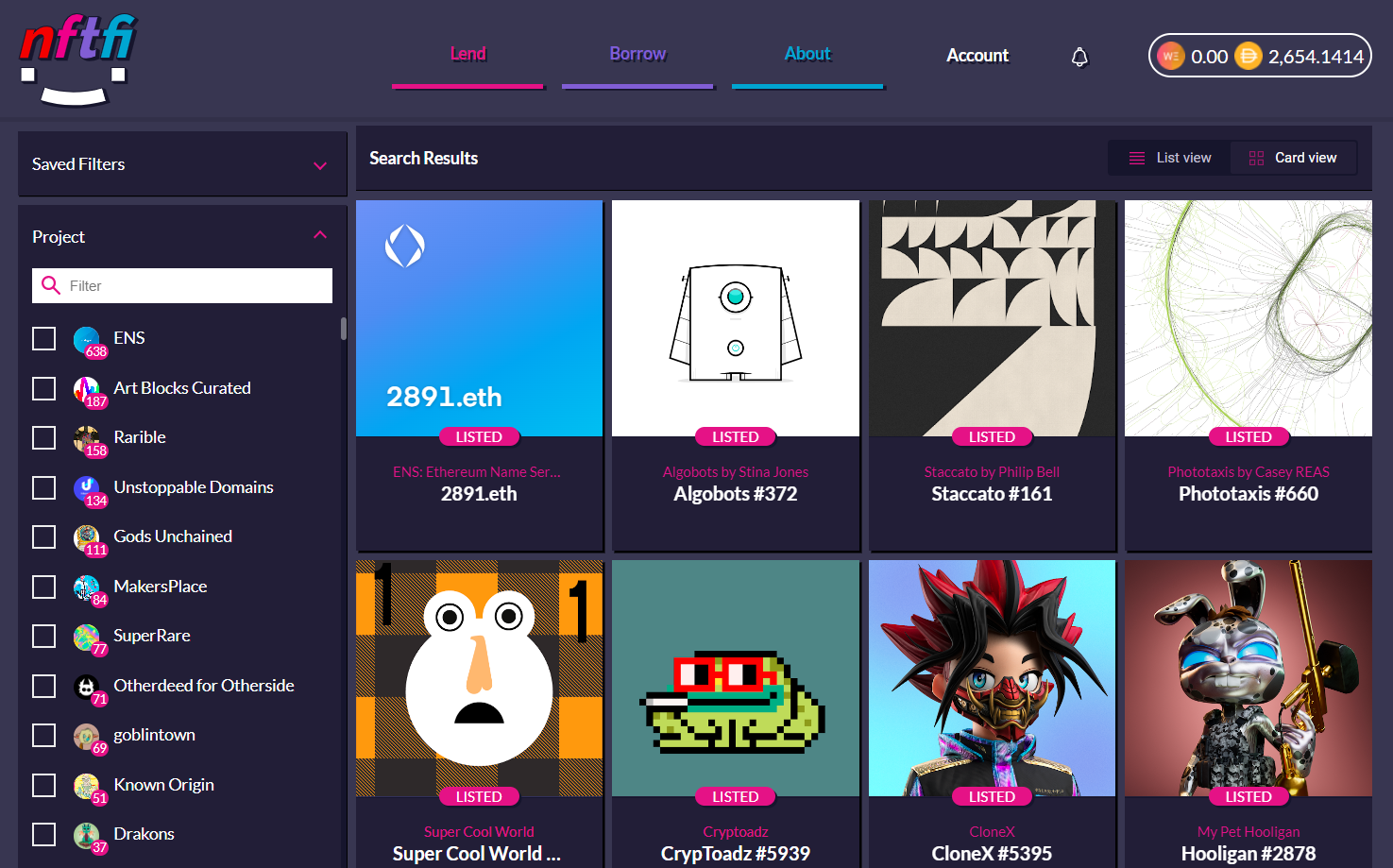
Task: Click the wETH balance coin icon
Action: pyautogui.click(x=1171, y=56)
